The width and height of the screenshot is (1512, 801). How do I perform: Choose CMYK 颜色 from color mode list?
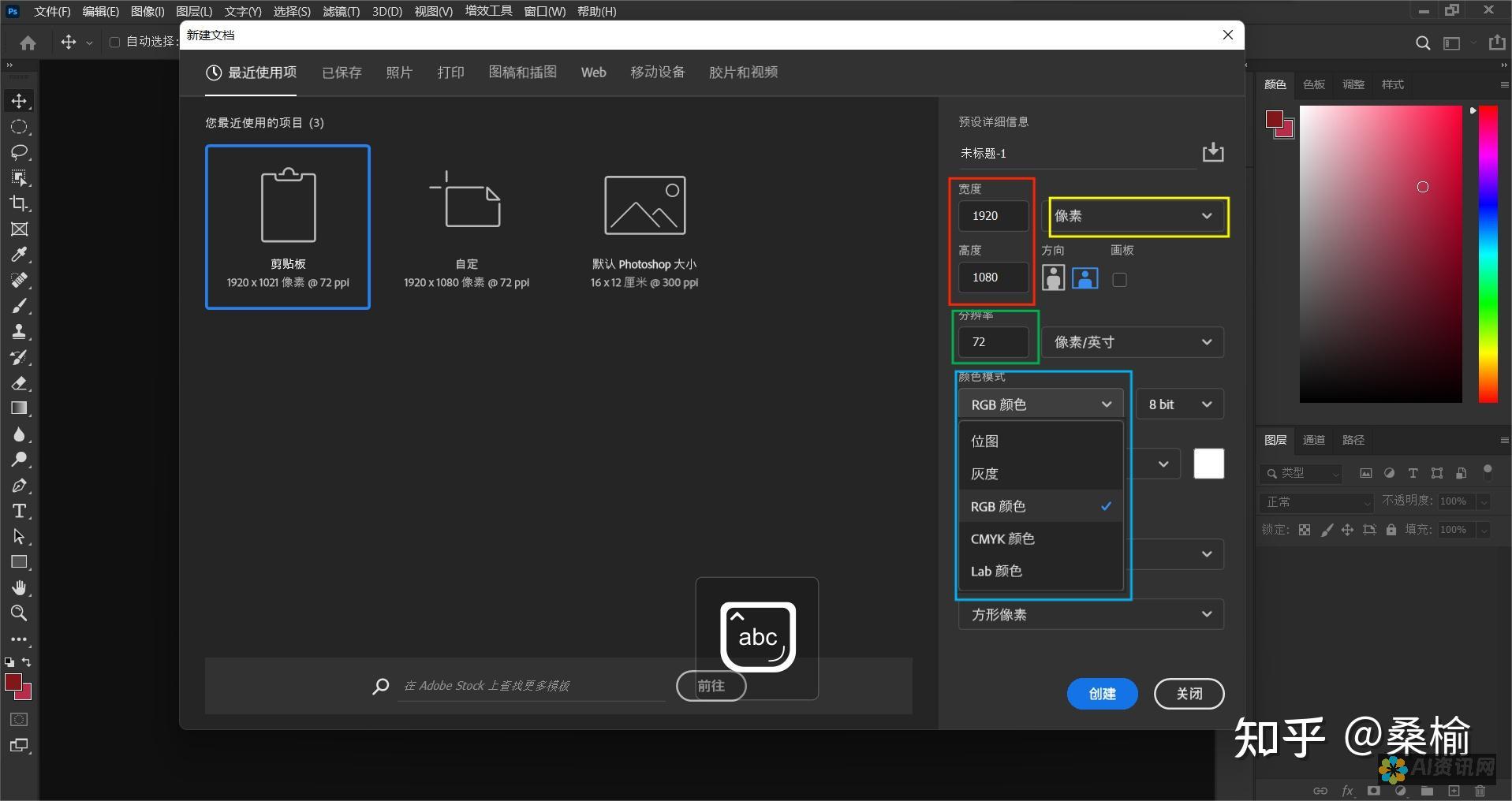(x=1040, y=538)
